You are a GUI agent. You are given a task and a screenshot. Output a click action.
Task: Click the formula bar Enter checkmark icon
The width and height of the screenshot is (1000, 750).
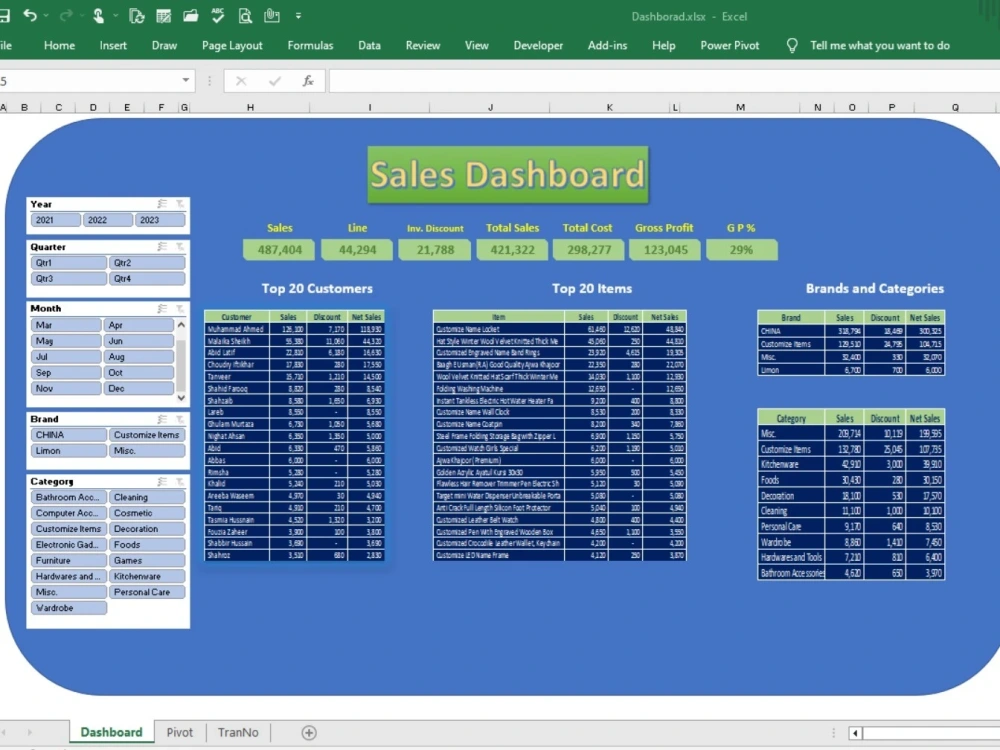click(x=275, y=81)
